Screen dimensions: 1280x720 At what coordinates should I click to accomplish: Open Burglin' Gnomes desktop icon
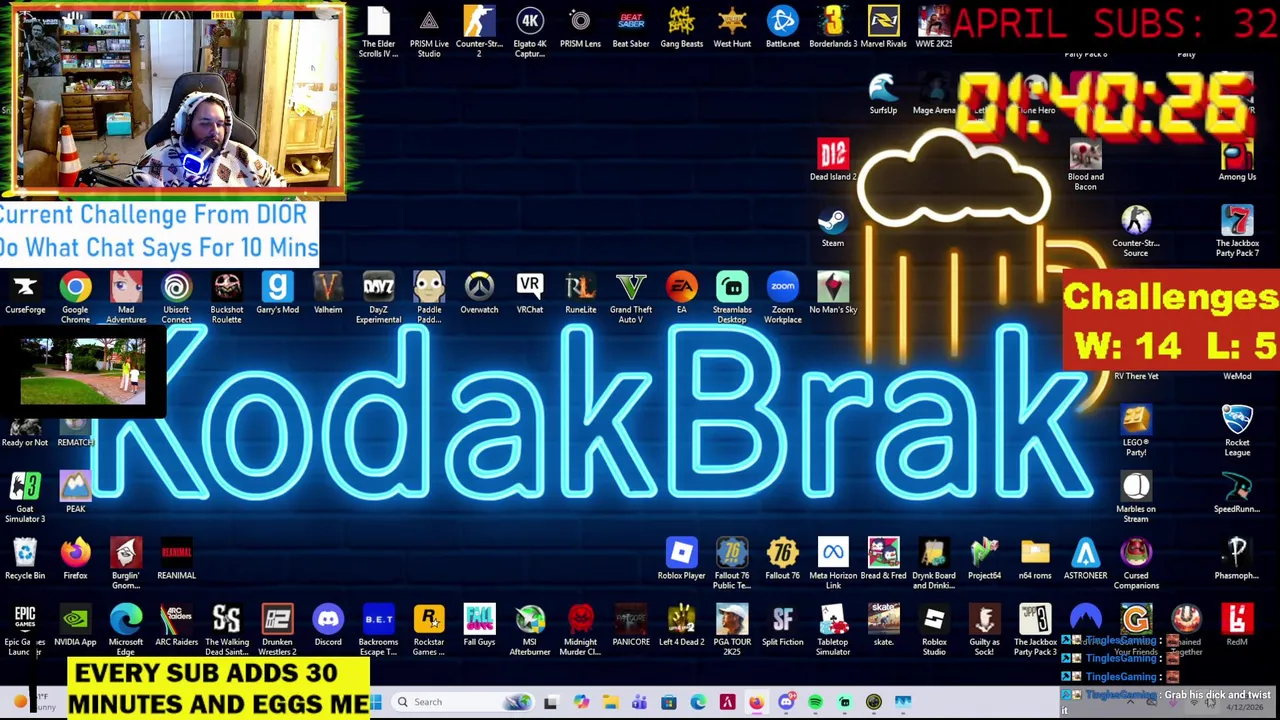[x=126, y=564]
